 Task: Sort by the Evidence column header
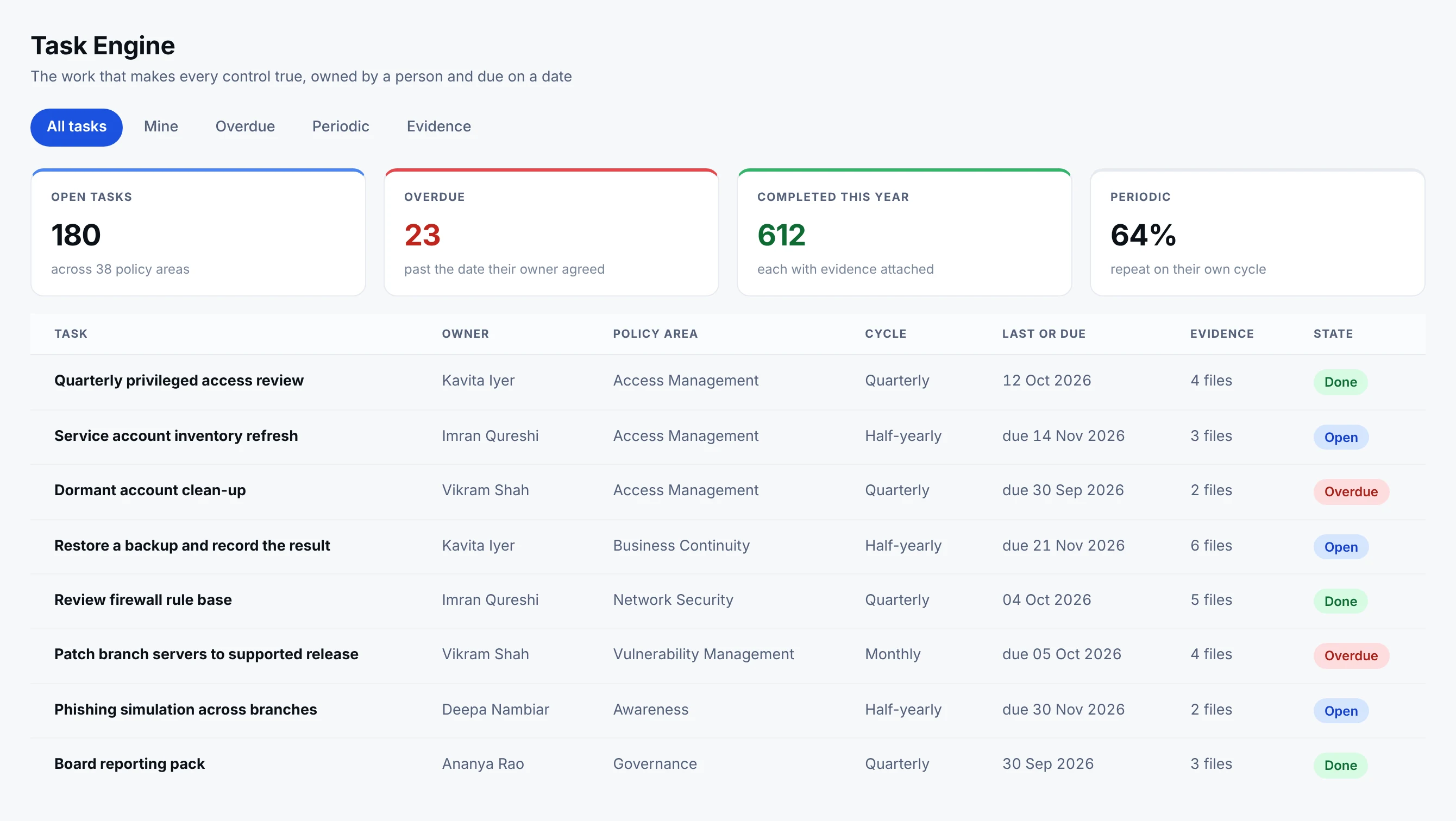pyautogui.click(x=1221, y=333)
